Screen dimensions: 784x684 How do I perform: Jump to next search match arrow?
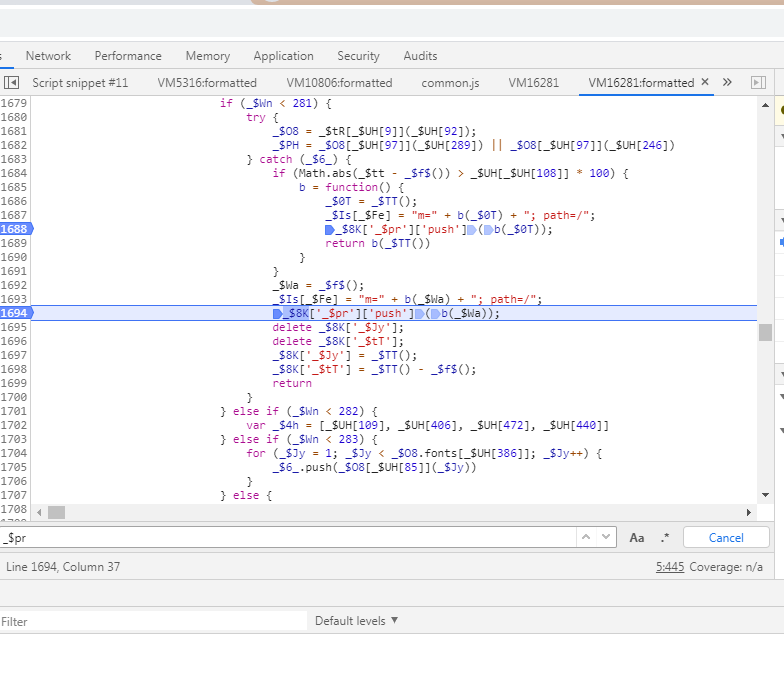[604, 537]
